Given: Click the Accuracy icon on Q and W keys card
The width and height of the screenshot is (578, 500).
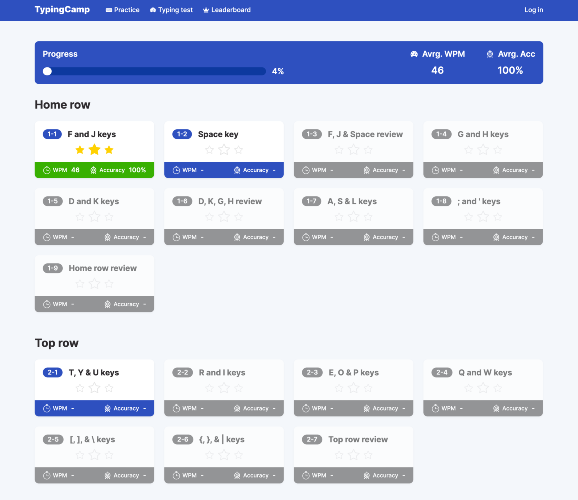Looking at the screenshot, I should tap(496, 408).
